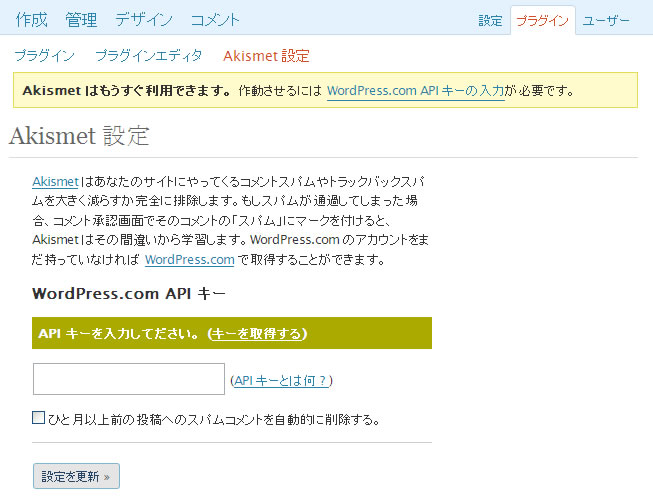Open the デザイン menu tab
Viewport: 653px width, 498px height.
coord(144,20)
